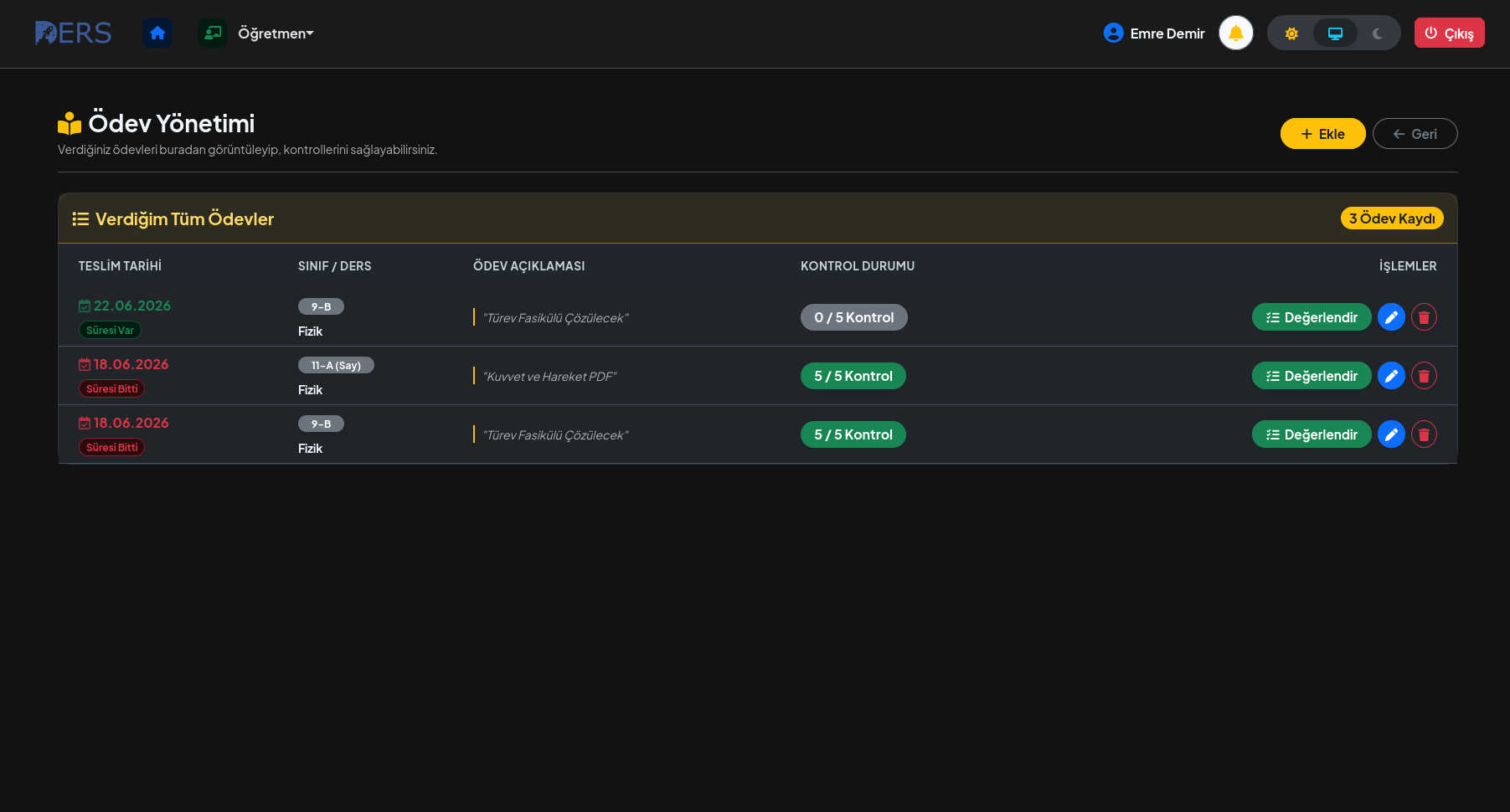
Task: Click the 11-A (Say) class badge
Action: coord(336,365)
